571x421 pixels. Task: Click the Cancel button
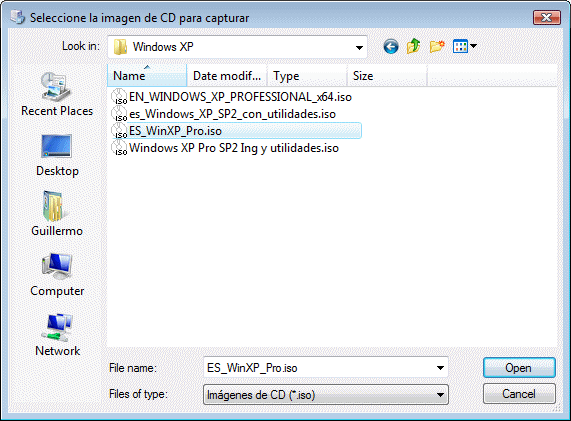click(x=519, y=394)
